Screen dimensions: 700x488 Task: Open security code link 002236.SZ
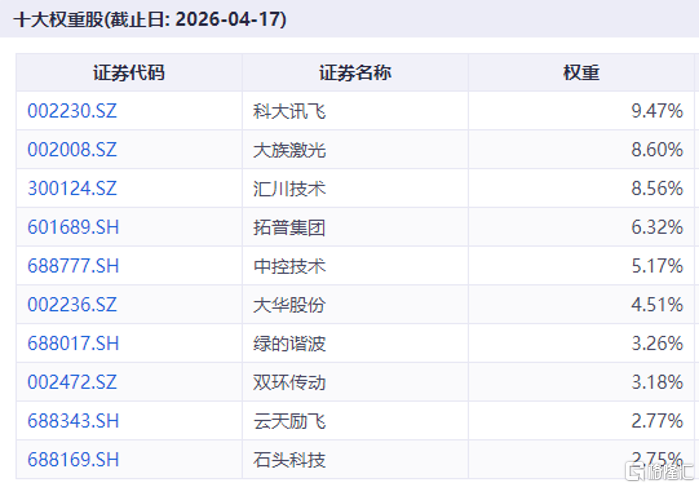coord(72,305)
